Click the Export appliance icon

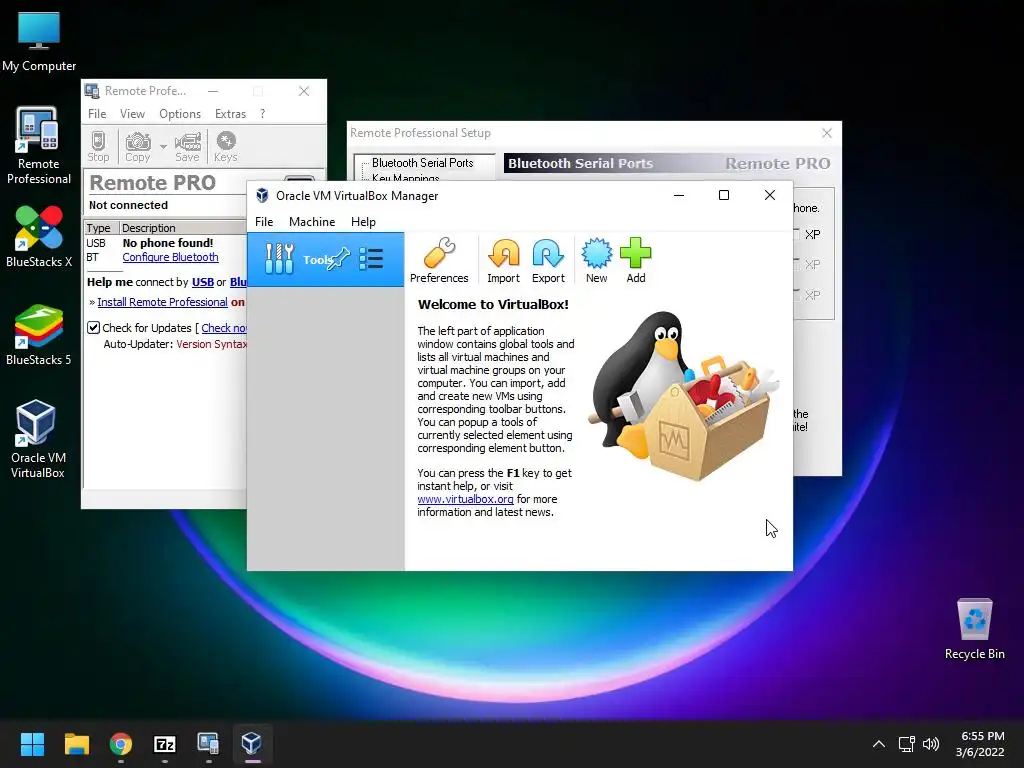(x=548, y=260)
